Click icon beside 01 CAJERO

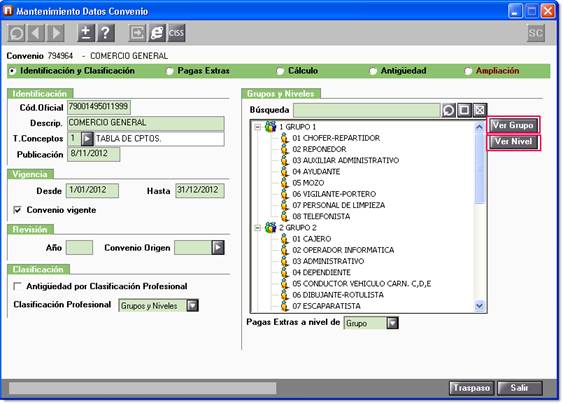(x=285, y=239)
